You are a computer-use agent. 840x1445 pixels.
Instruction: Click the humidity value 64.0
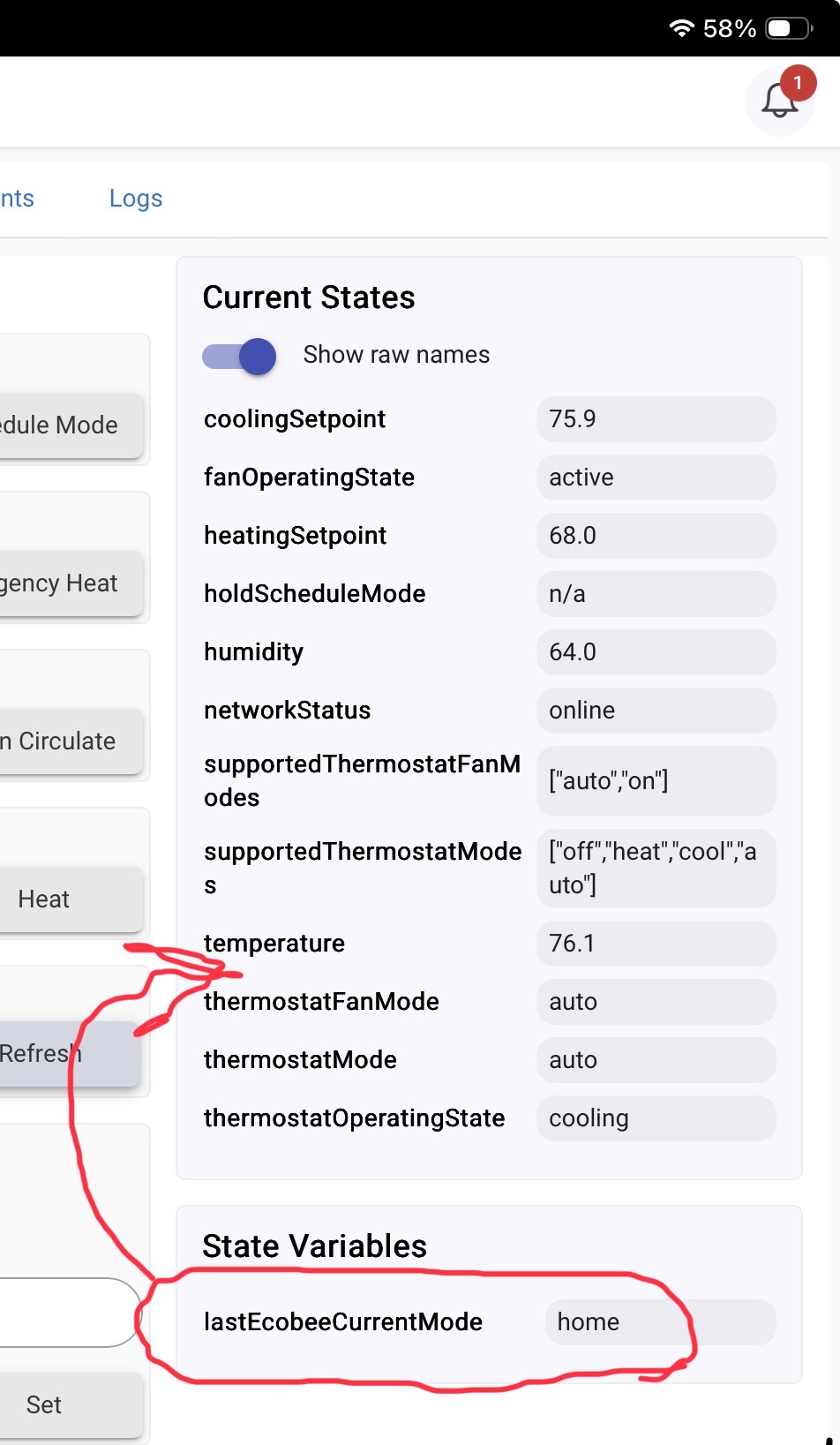656,652
